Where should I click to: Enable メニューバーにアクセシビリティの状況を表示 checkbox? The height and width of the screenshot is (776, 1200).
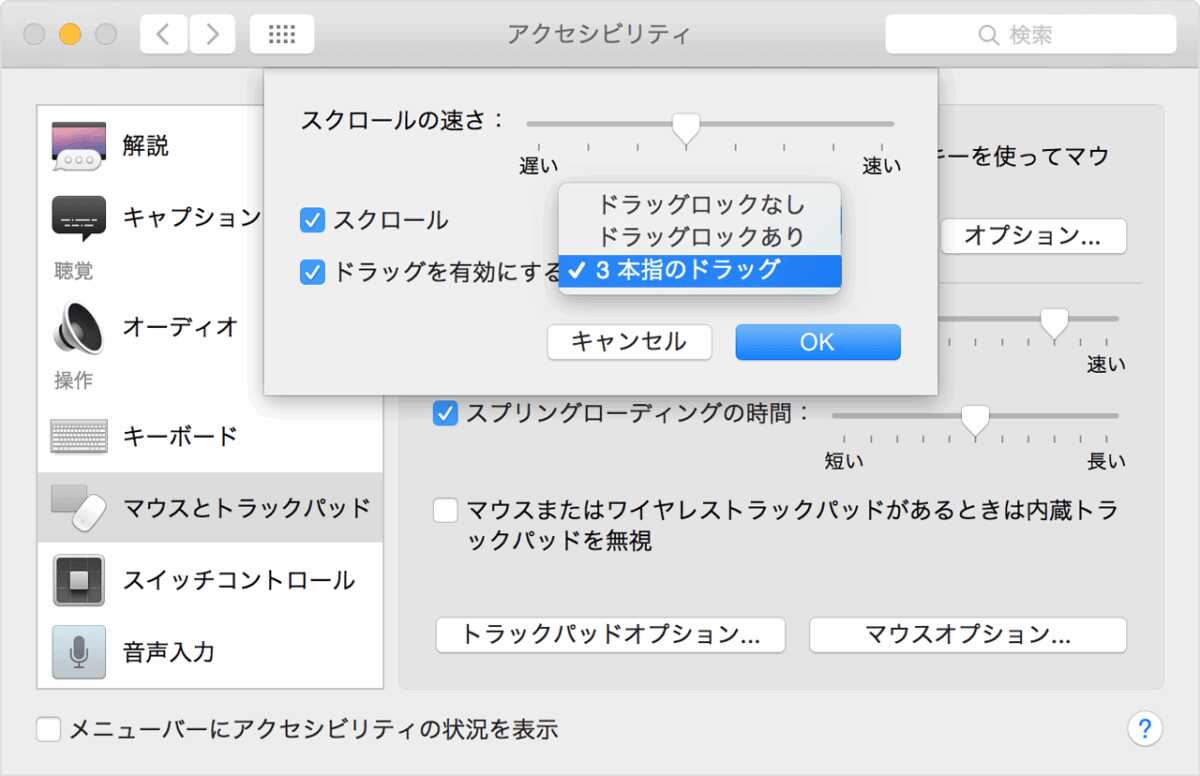coord(49,729)
